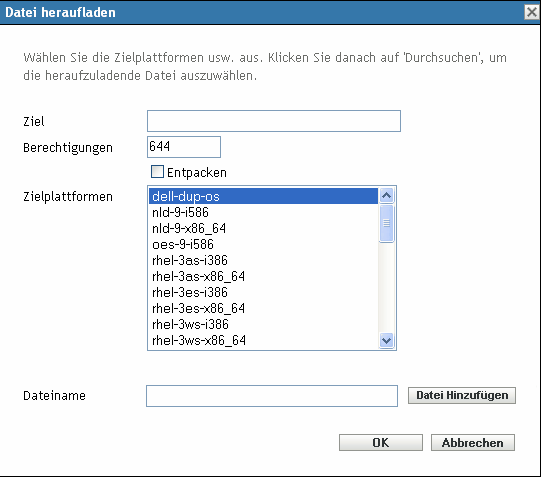Enable the Entpacken checkbox
The image size is (541, 477).
(157, 172)
